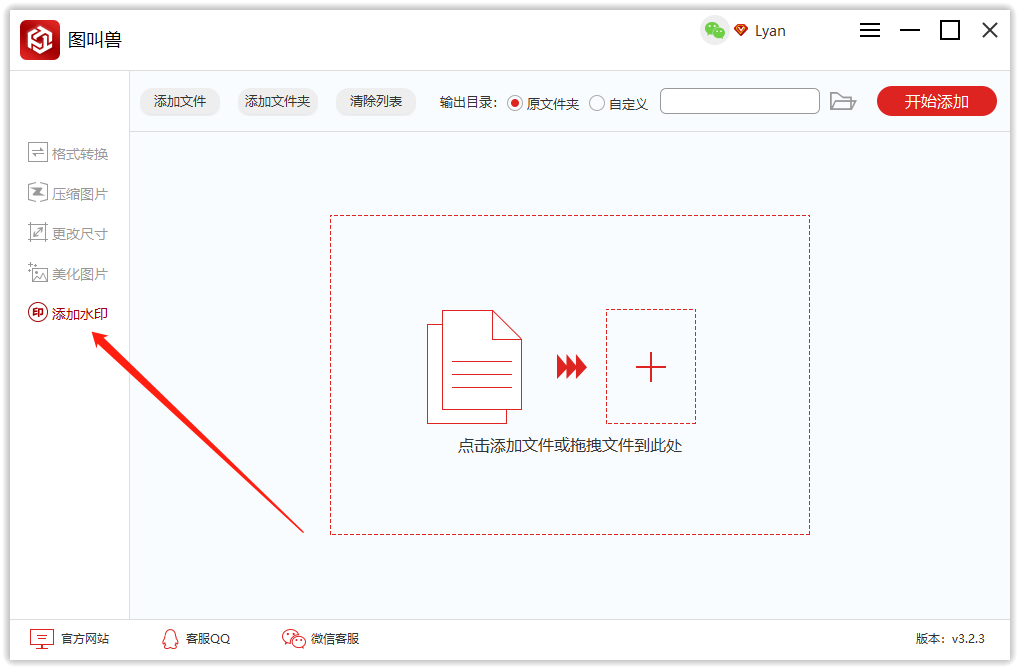Click the 添加文件夹 add folder button
Image resolution: width=1020 pixels, height=670 pixels.
click(276, 101)
